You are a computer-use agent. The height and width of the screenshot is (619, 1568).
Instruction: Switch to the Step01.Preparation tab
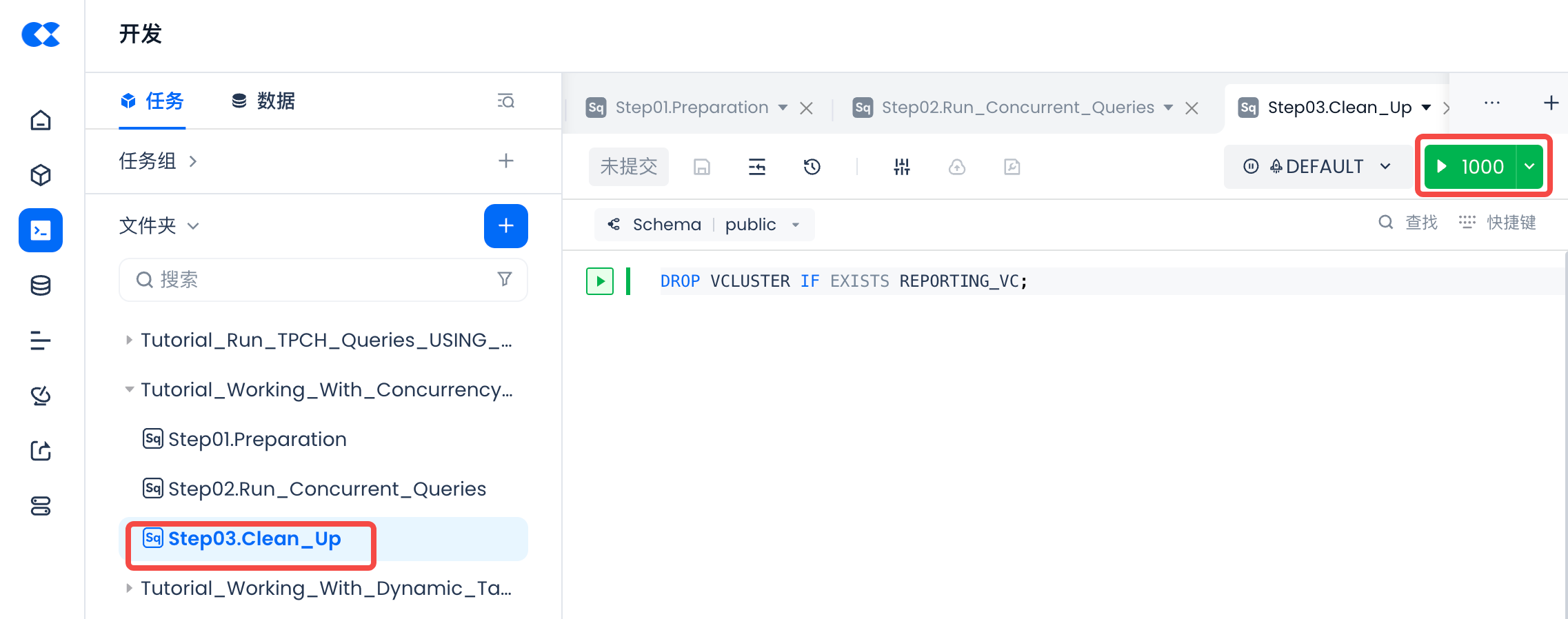[x=691, y=108]
